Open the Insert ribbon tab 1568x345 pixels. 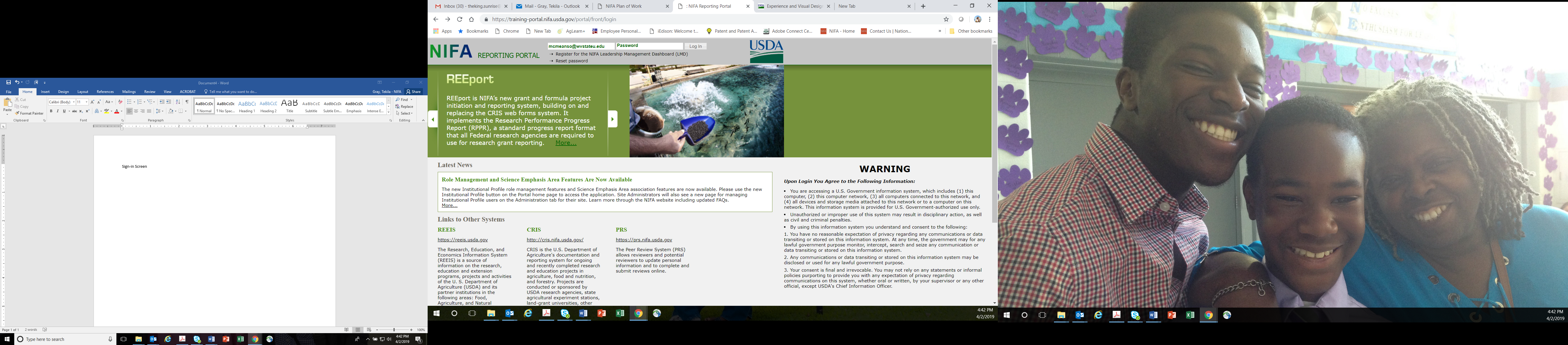pyautogui.click(x=45, y=92)
